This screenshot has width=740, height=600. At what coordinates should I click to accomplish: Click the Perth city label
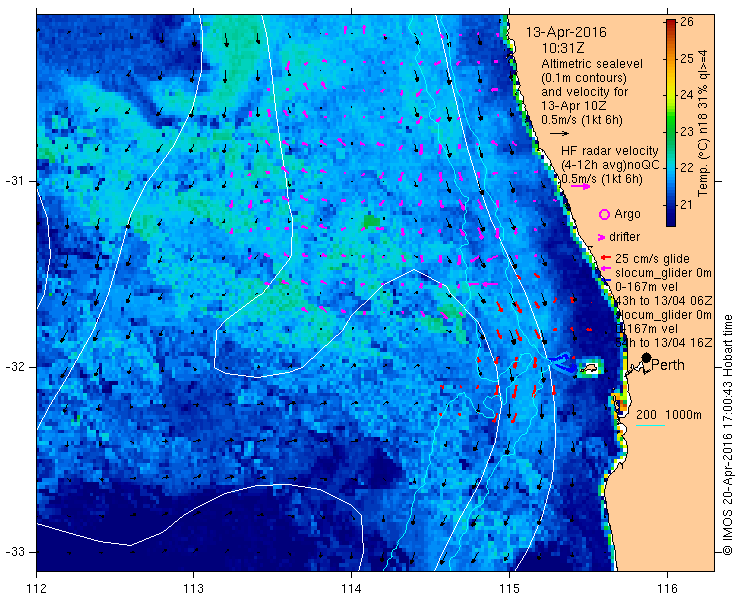point(668,365)
